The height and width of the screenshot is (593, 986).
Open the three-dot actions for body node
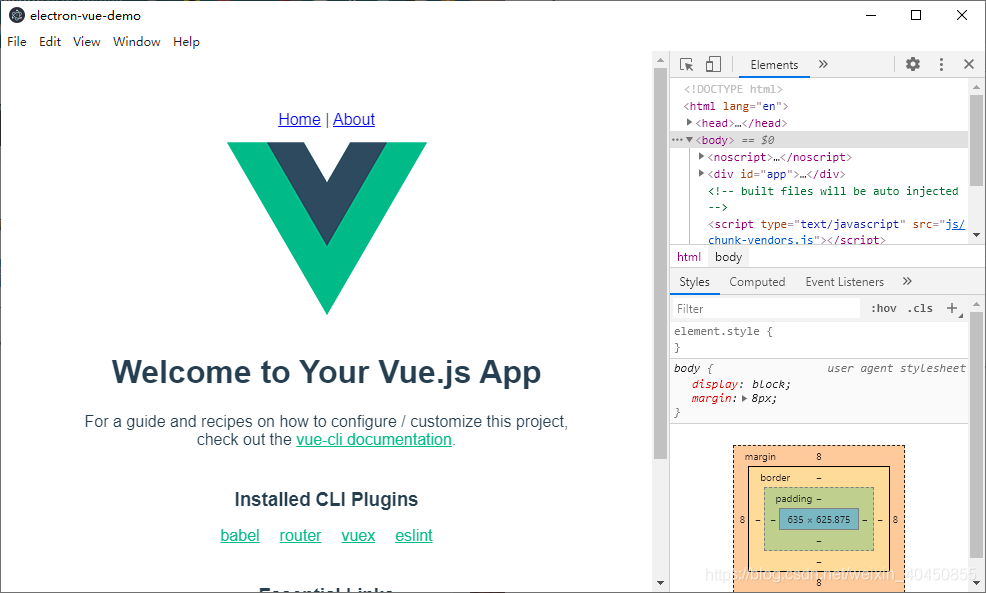click(x=677, y=140)
